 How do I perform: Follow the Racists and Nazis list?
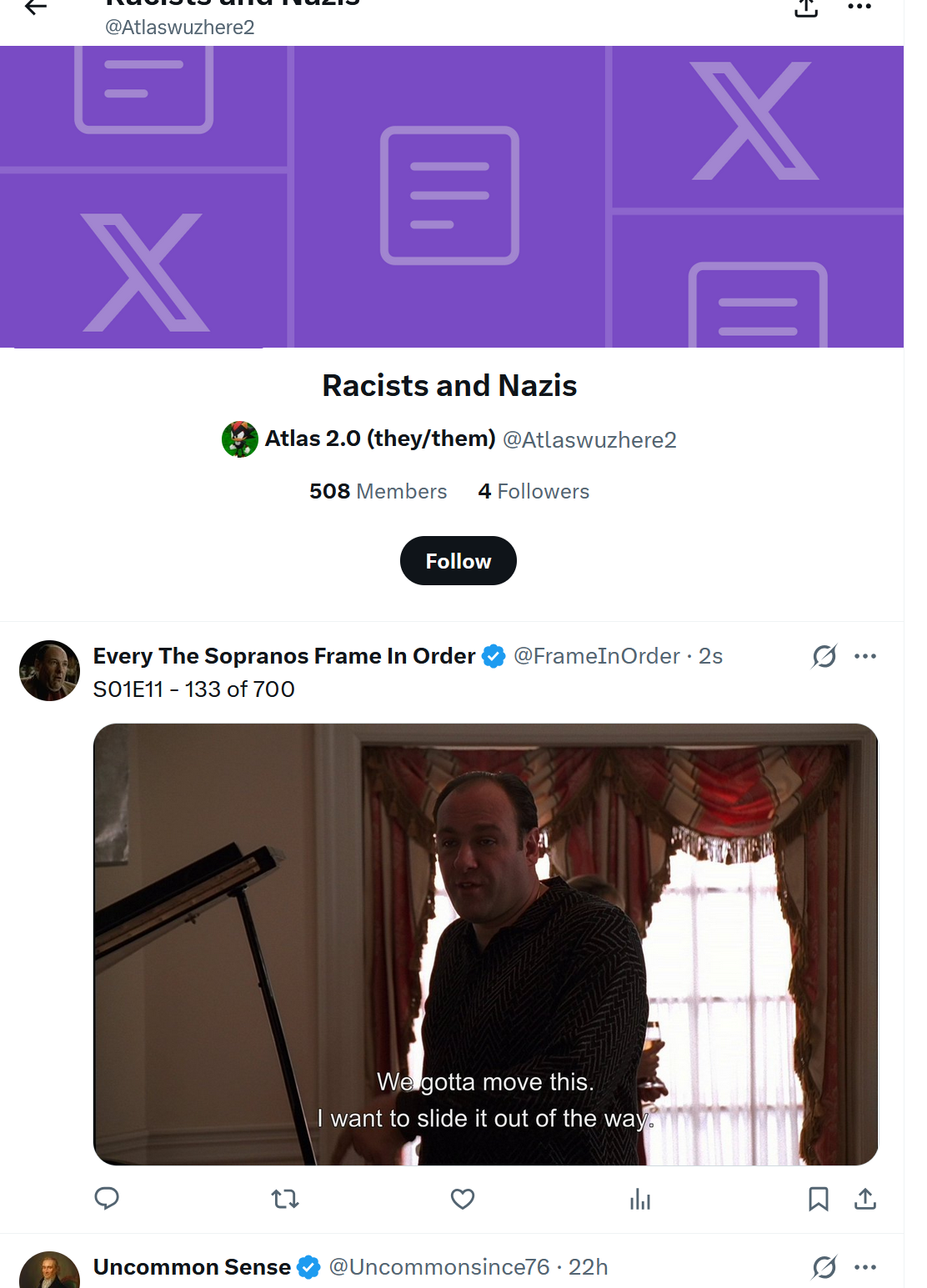[458, 561]
